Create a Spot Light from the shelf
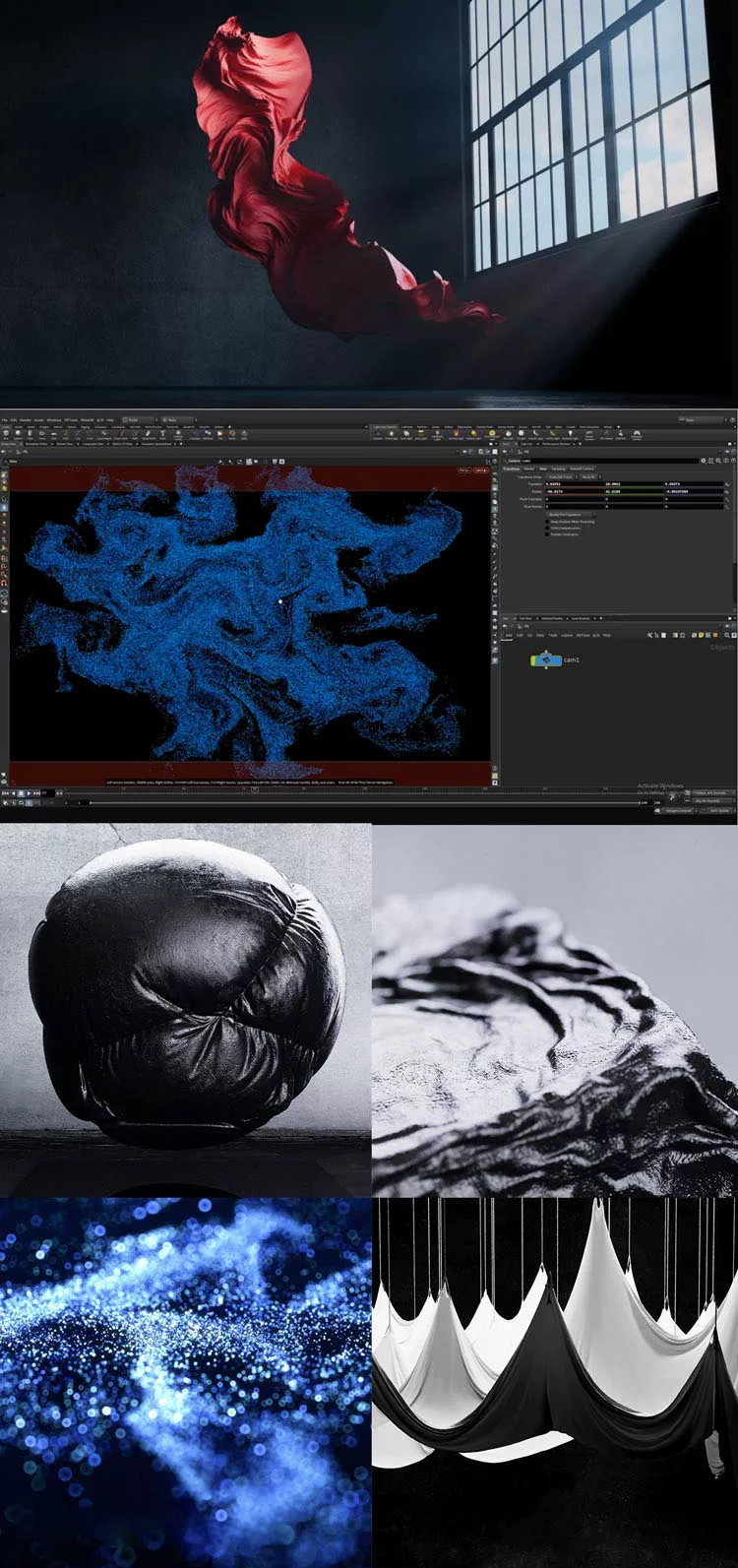The height and width of the screenshot is (1568, 738). 405,434
